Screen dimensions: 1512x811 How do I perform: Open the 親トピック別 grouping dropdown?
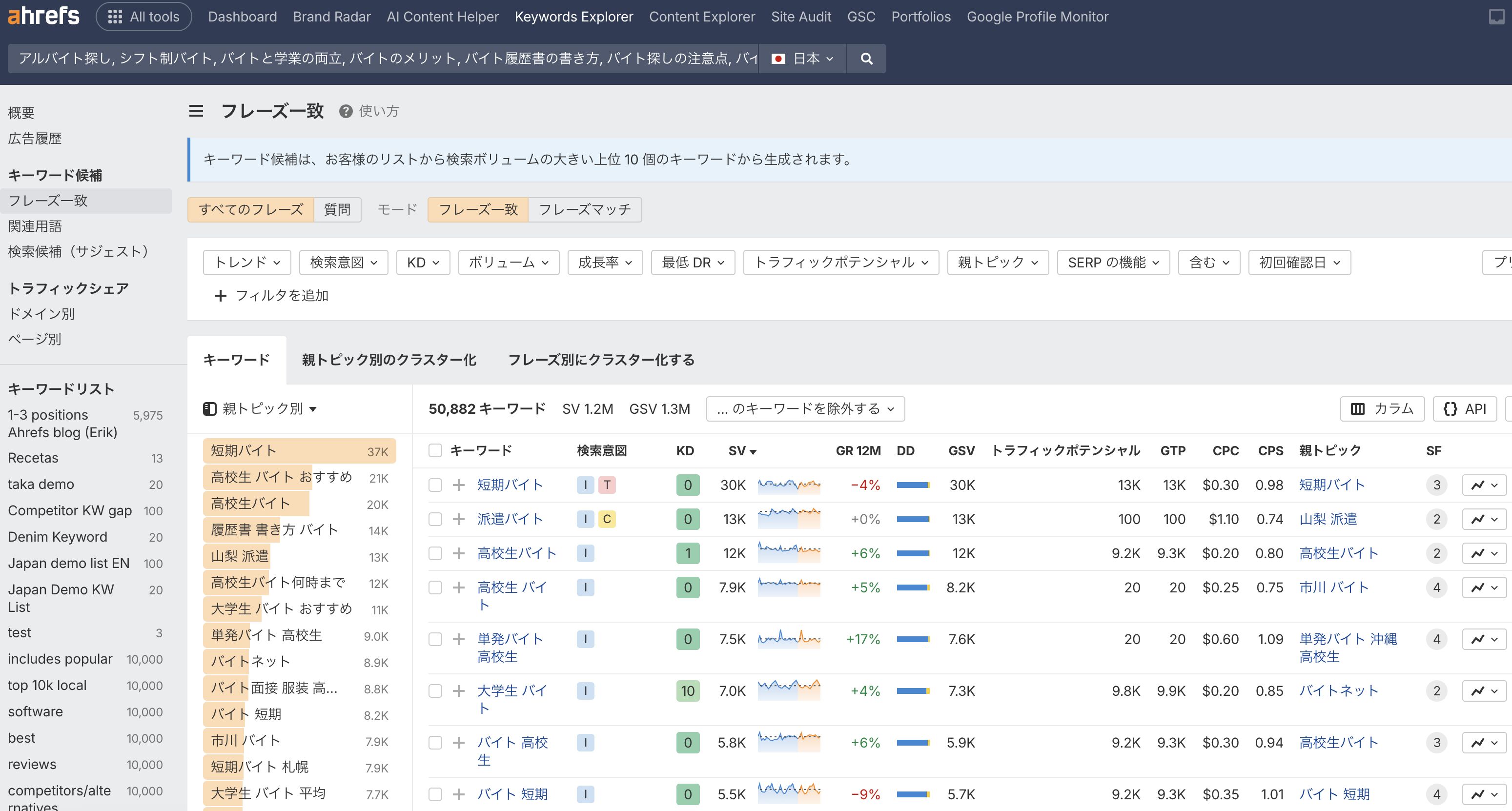260,409
